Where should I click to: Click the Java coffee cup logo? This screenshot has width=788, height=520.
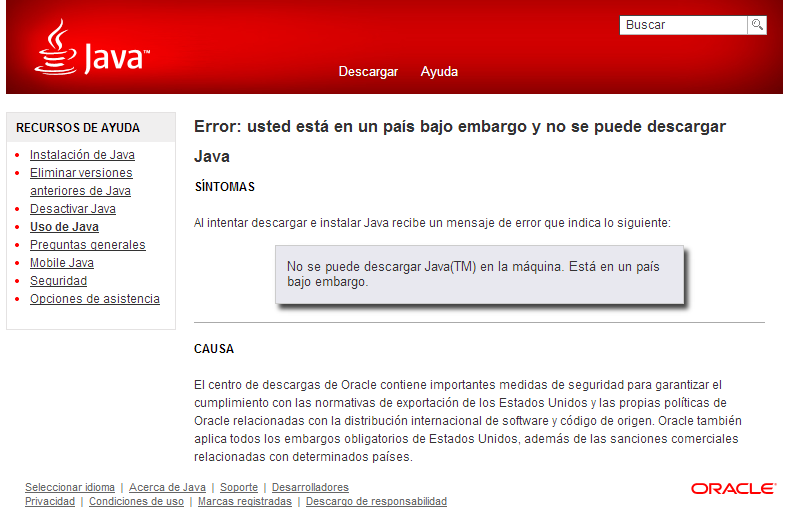pos(92,48)
